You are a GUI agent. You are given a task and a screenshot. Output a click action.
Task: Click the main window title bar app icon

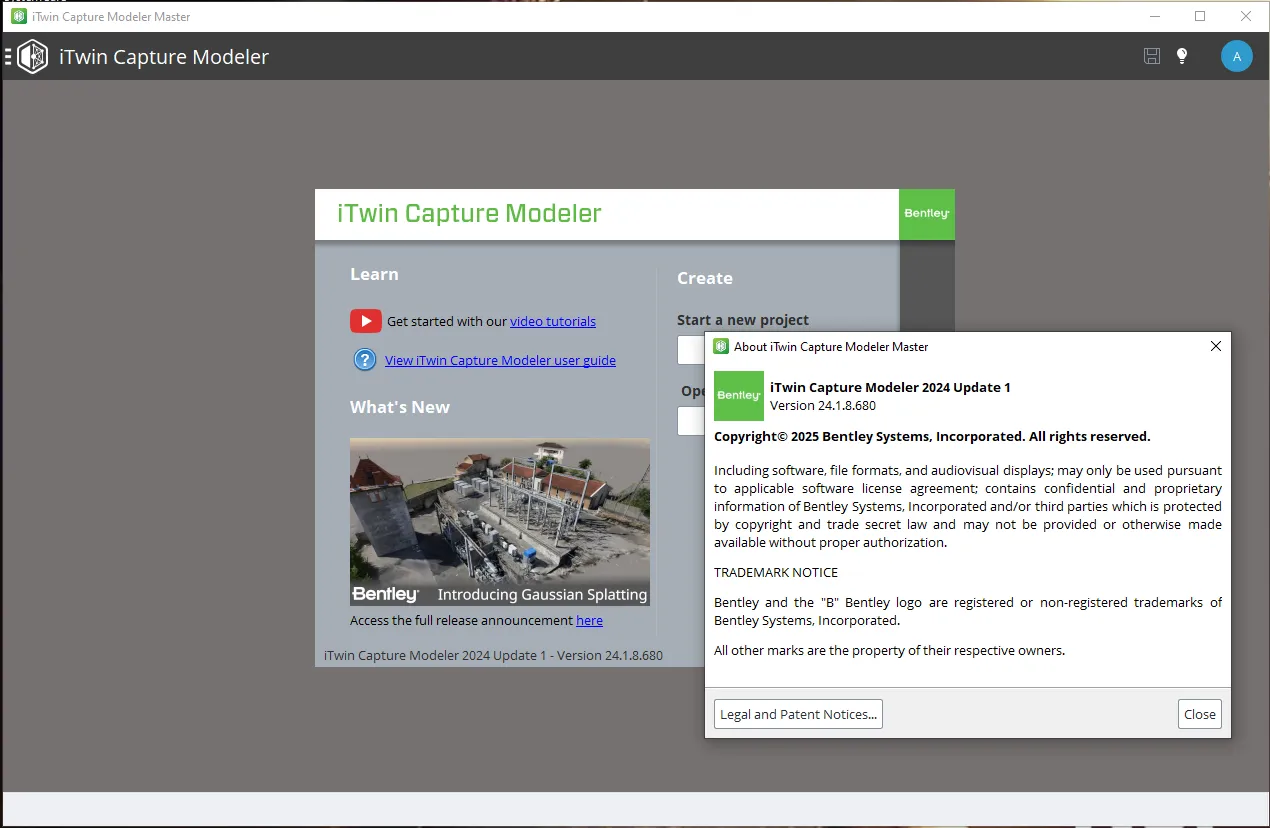[19, 16]
